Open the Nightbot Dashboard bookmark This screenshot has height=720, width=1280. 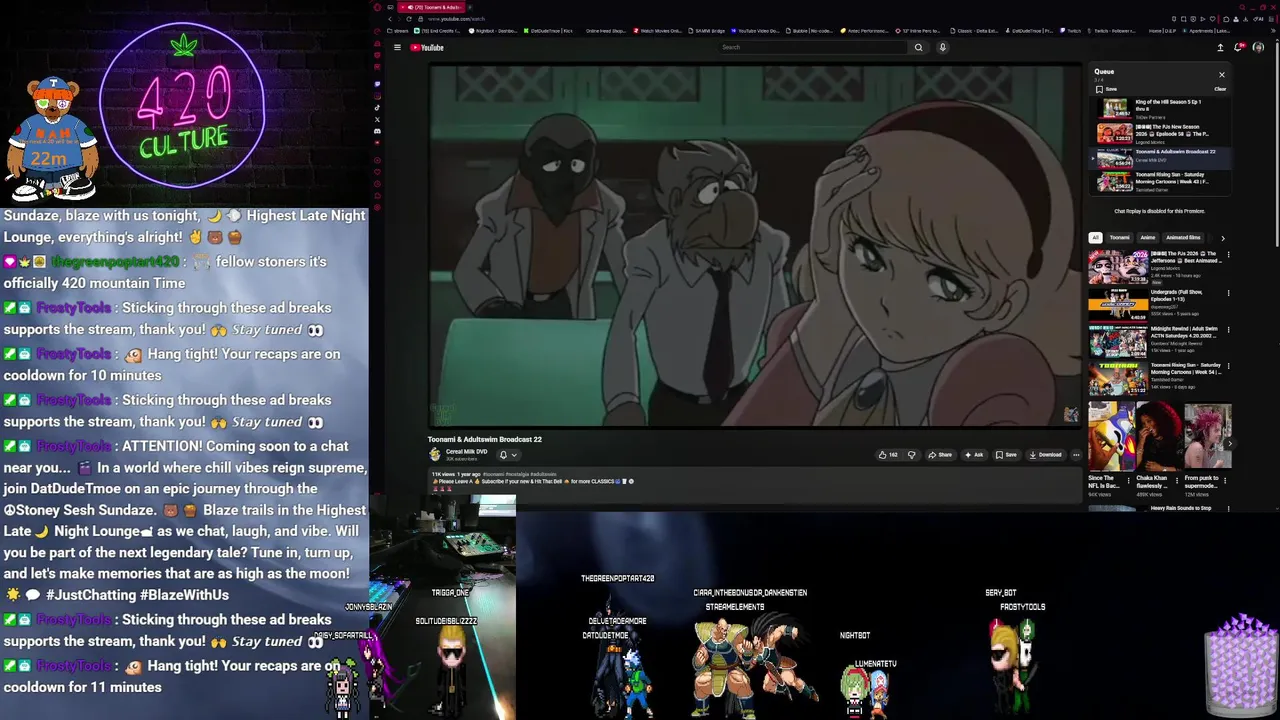[x=493, y=31]
